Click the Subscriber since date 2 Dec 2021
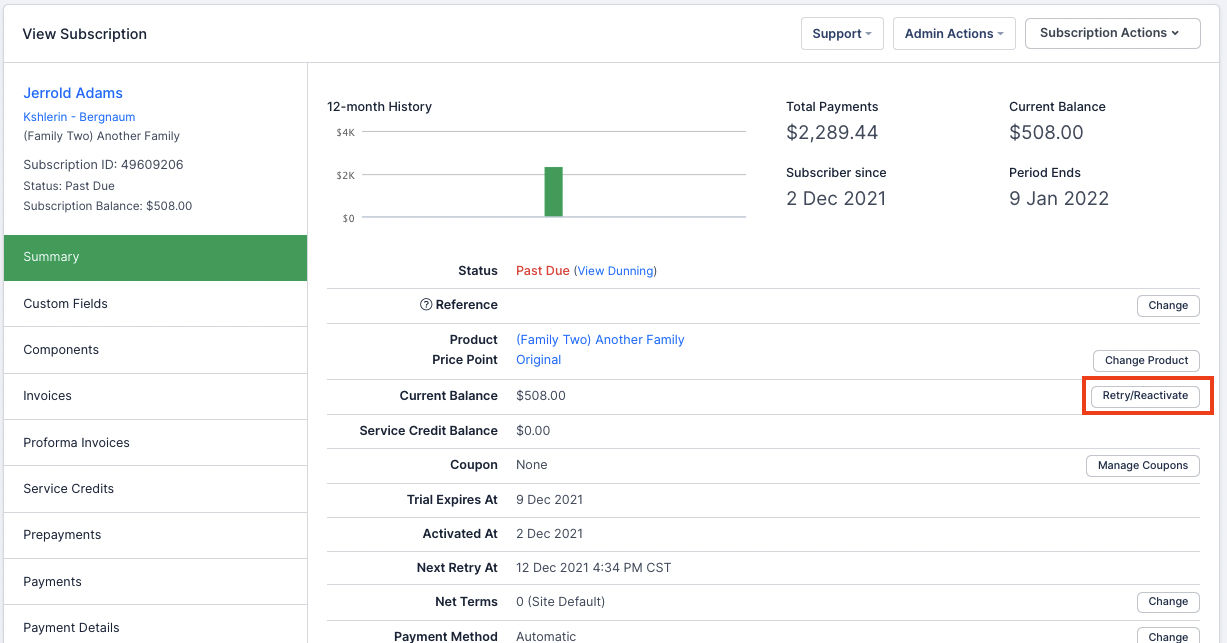1227x643 pixels. coord(836,198)
